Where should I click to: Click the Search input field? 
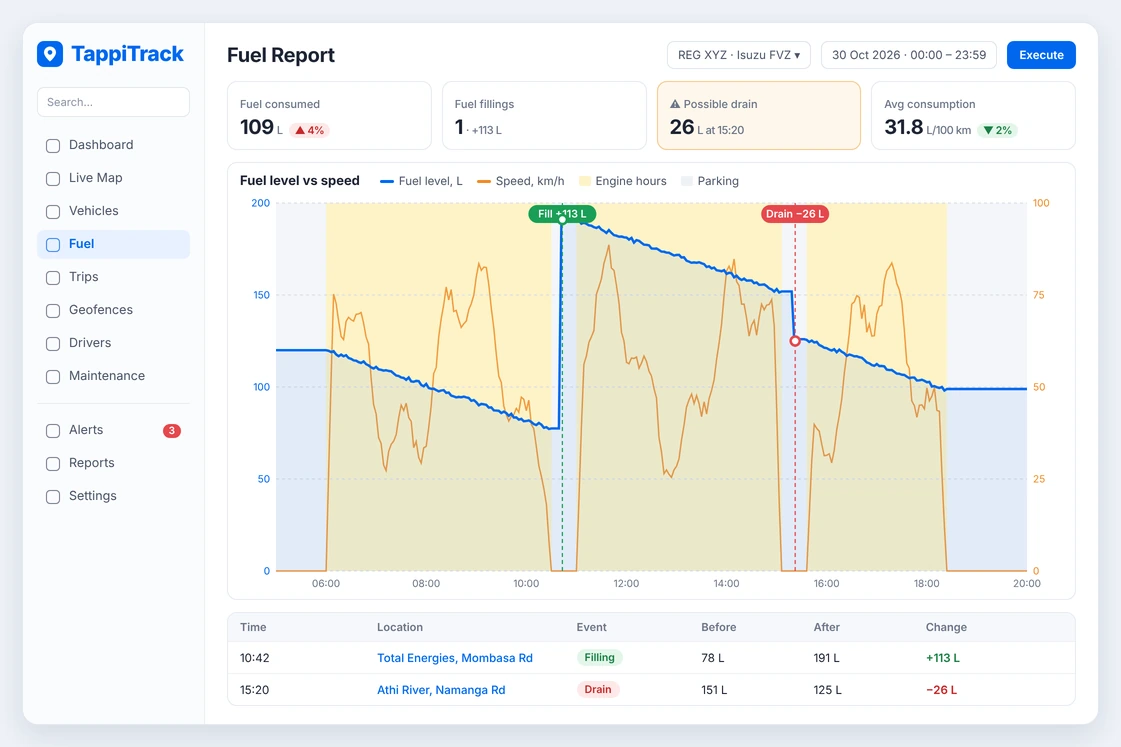tap(113, 102)
